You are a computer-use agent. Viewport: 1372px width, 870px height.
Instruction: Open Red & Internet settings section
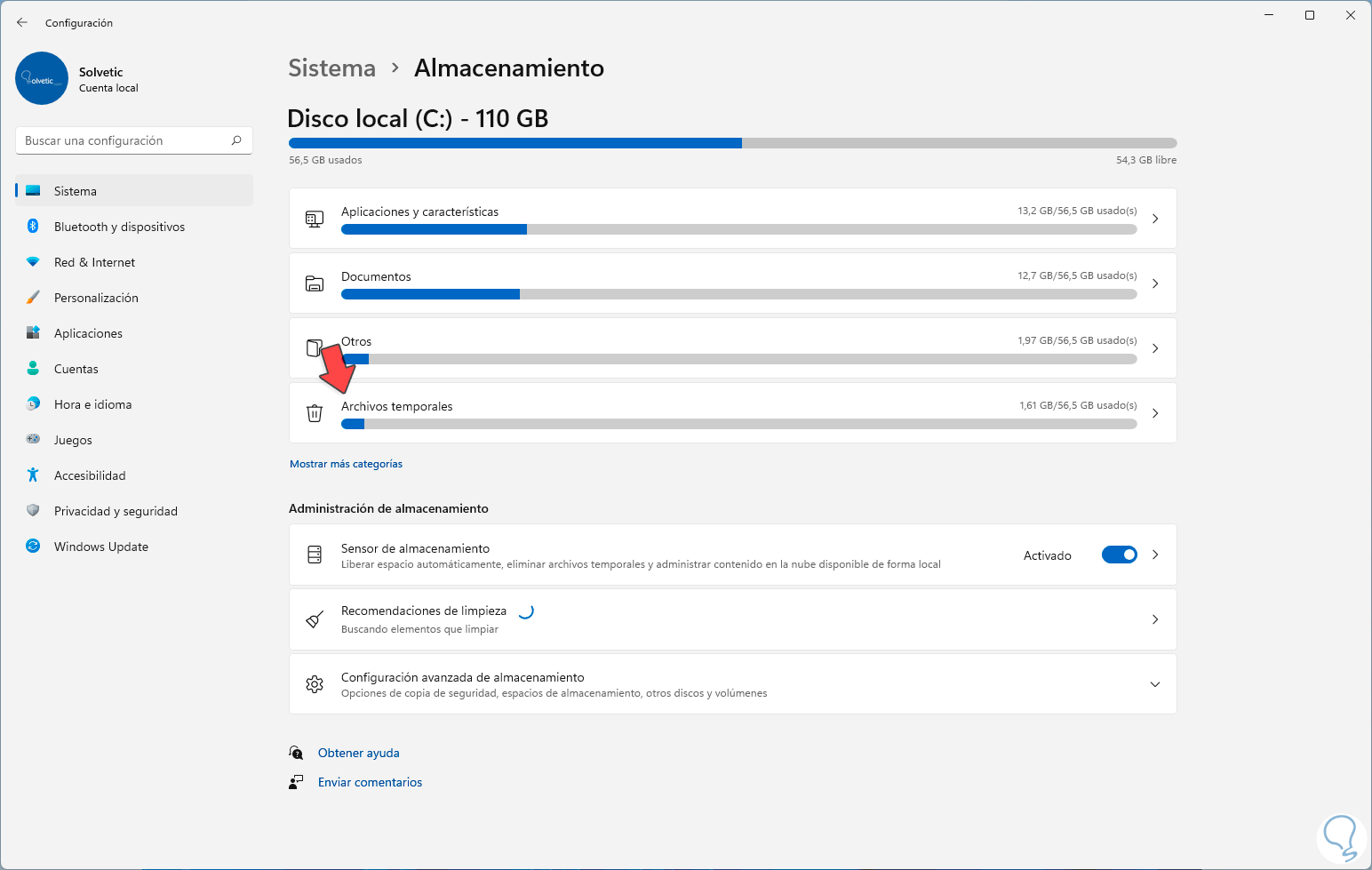94,262
